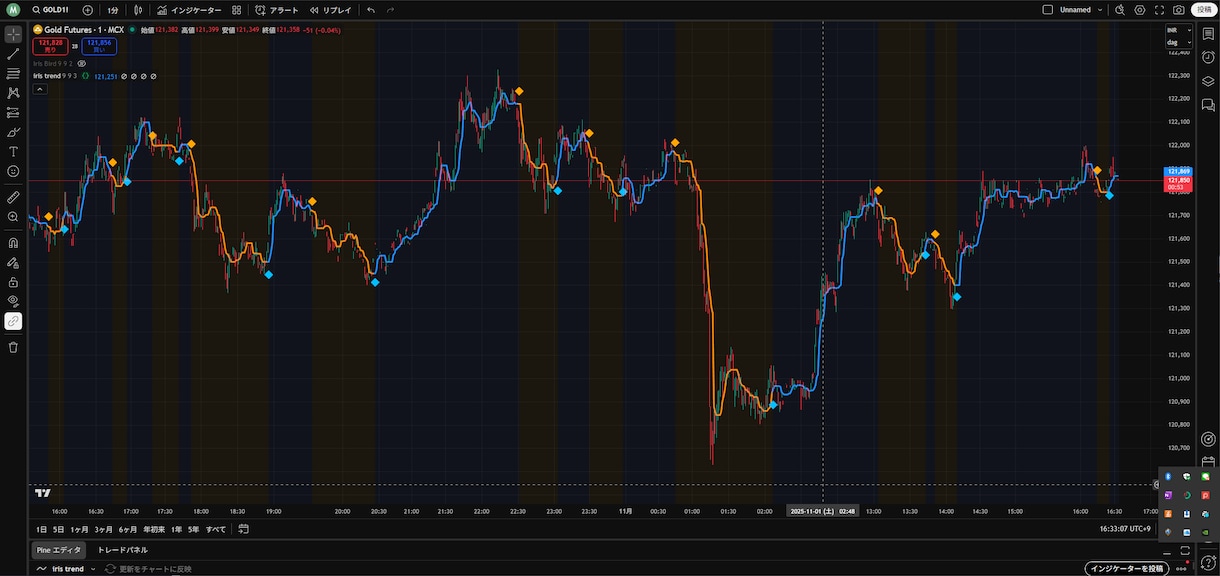Select the crosshair cursor tool
Viewport: 1220px width, 576px height.
click(13, 34)
